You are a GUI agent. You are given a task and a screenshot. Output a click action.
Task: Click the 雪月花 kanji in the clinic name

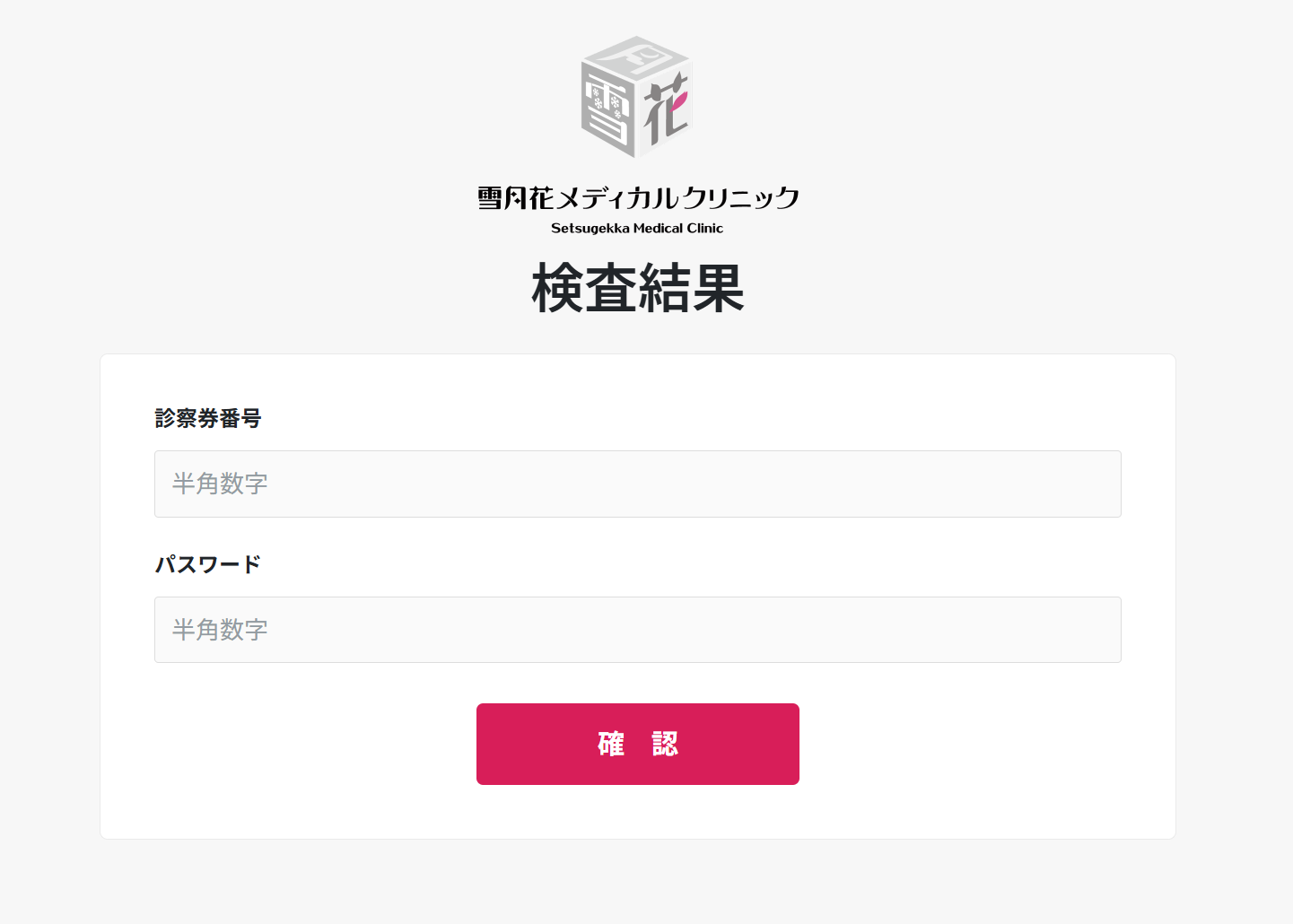515,197
